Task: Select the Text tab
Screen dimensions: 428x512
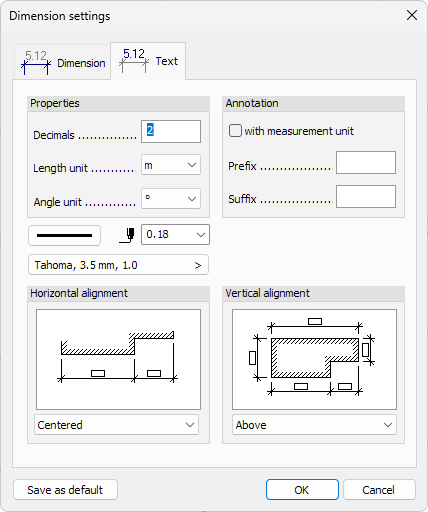Action: click(148, 61)
